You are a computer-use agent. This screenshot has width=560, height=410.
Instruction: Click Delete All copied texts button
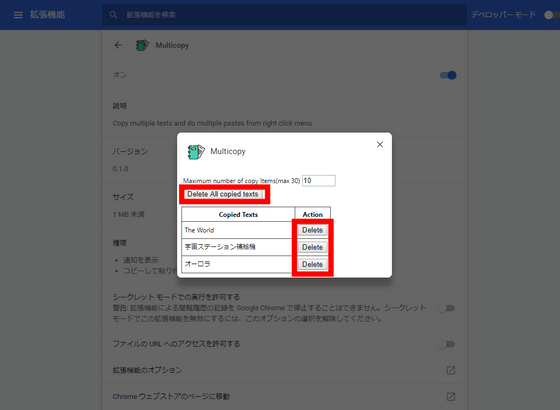pos(224,194)
